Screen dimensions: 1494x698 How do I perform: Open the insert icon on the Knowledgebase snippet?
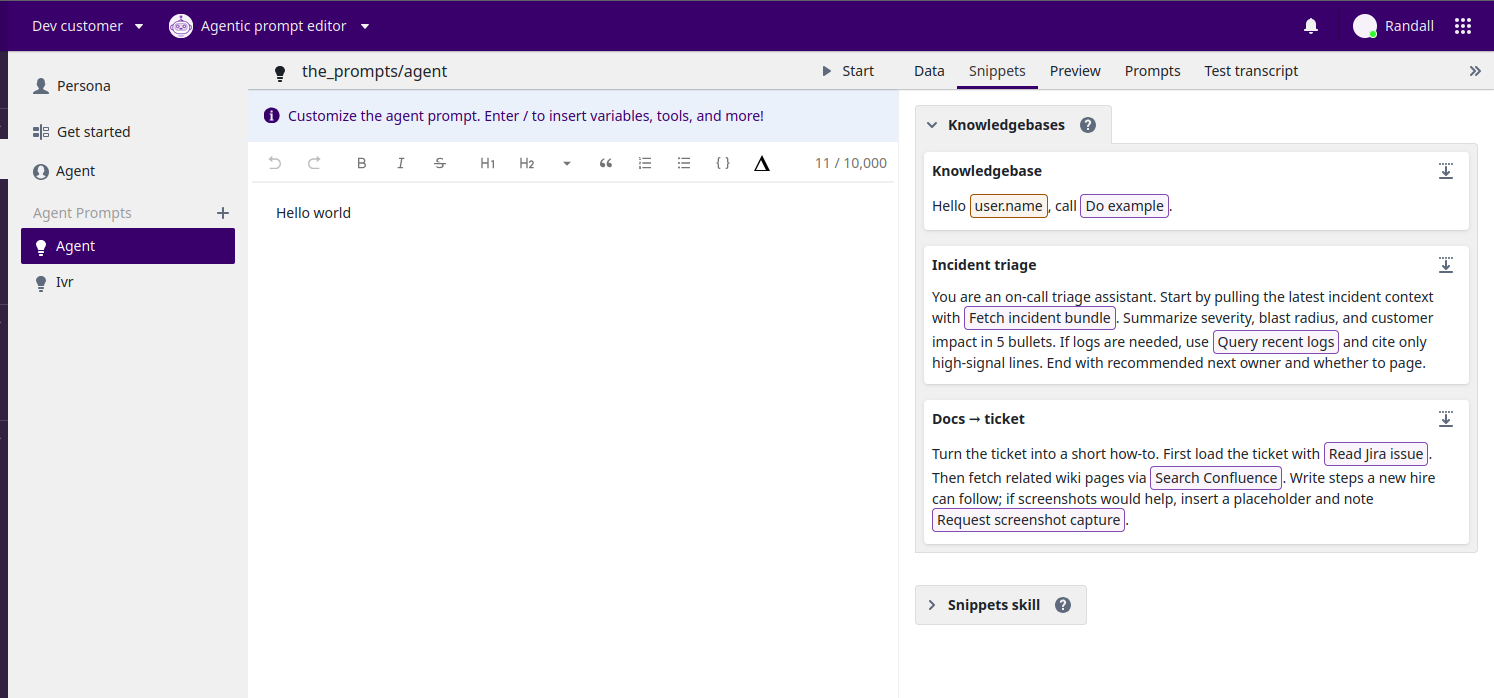pyautogui.click(x=1446, y=171)
